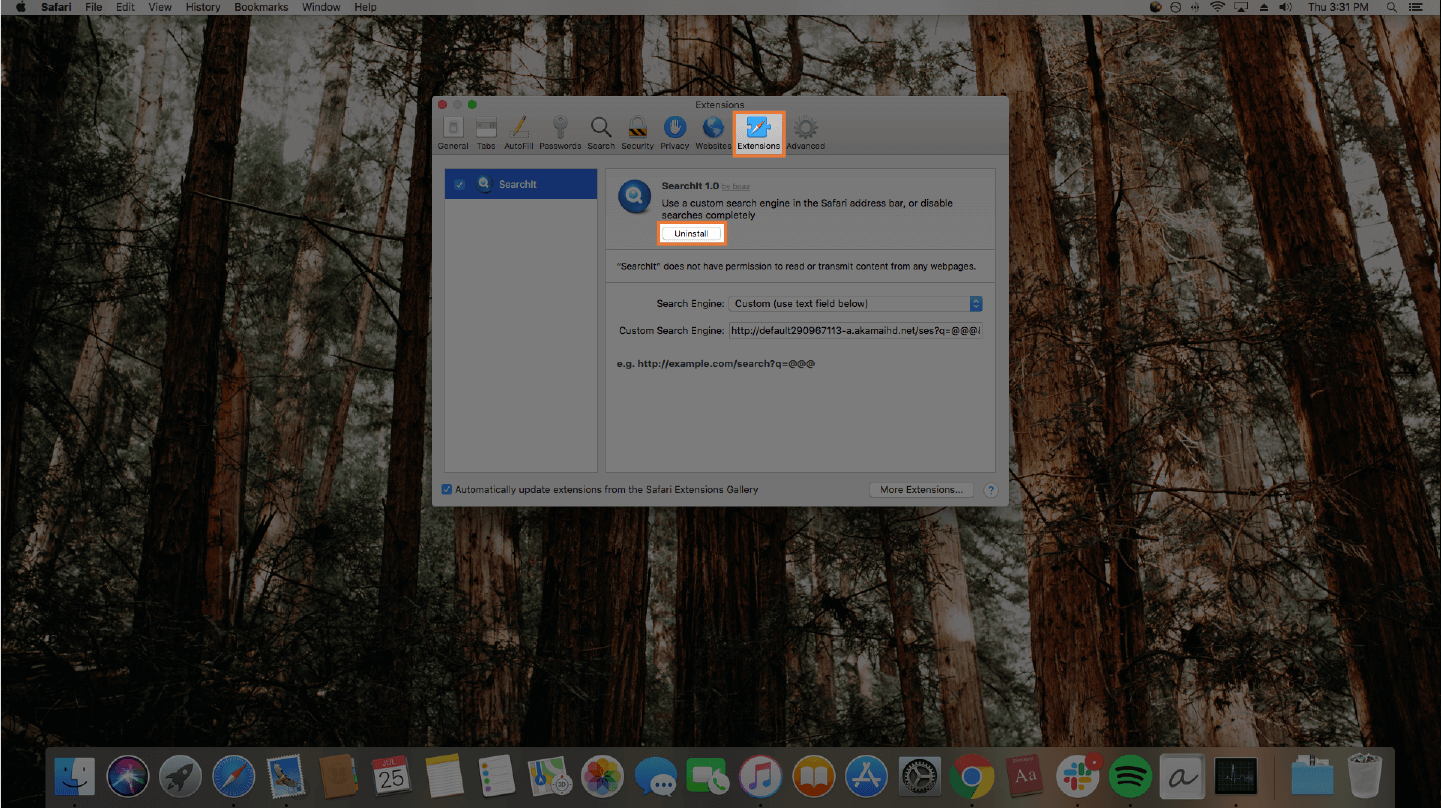The height and width of the screenshot is (808, 1441).
Task: Launch Siri from the Dock
Action: 128,776
